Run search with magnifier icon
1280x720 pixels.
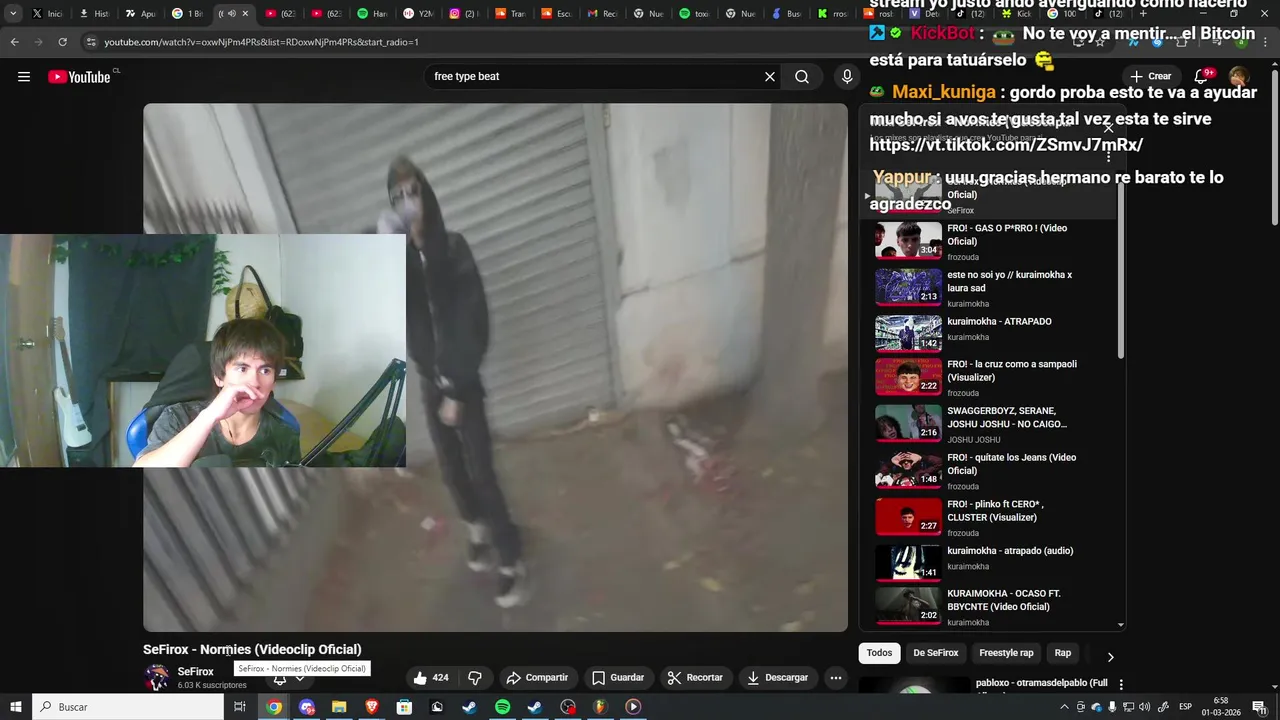[802, 77]
